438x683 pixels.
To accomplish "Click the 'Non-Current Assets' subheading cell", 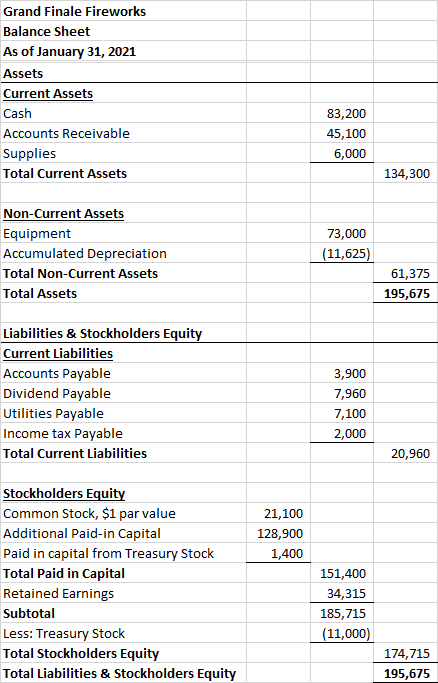I will tap(123, 213).
